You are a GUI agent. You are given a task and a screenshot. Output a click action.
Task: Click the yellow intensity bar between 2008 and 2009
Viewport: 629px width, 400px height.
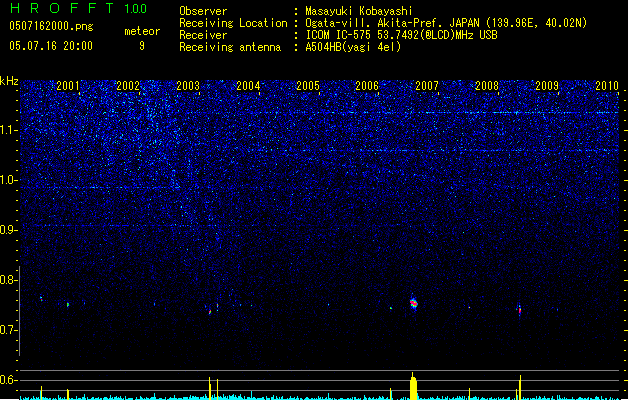pyautogui.click(x=520, y=387)
